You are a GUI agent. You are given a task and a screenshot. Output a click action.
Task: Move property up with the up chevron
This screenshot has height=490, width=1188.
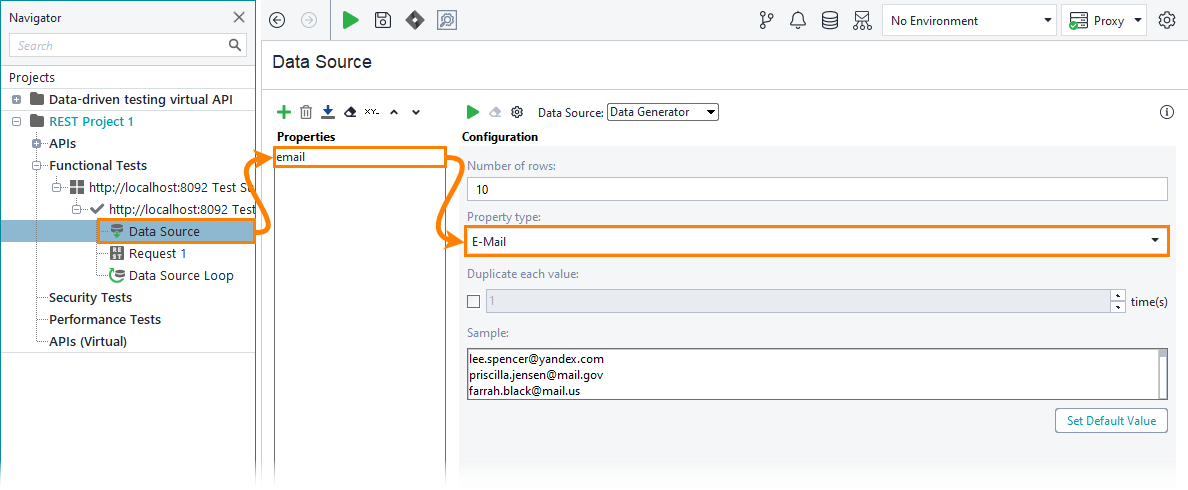pyautogui.click(x=393, y=112)
